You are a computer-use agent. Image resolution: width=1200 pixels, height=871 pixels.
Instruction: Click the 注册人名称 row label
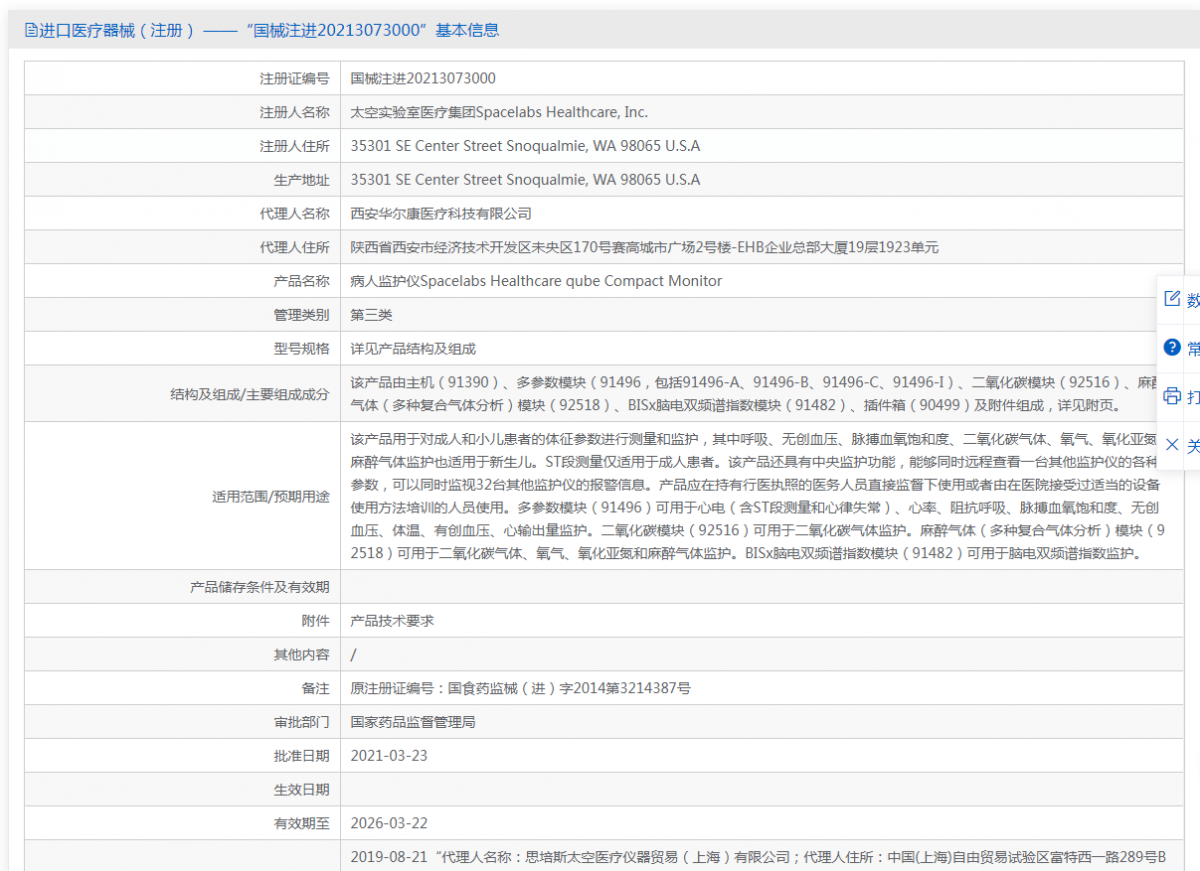(294, 113)
